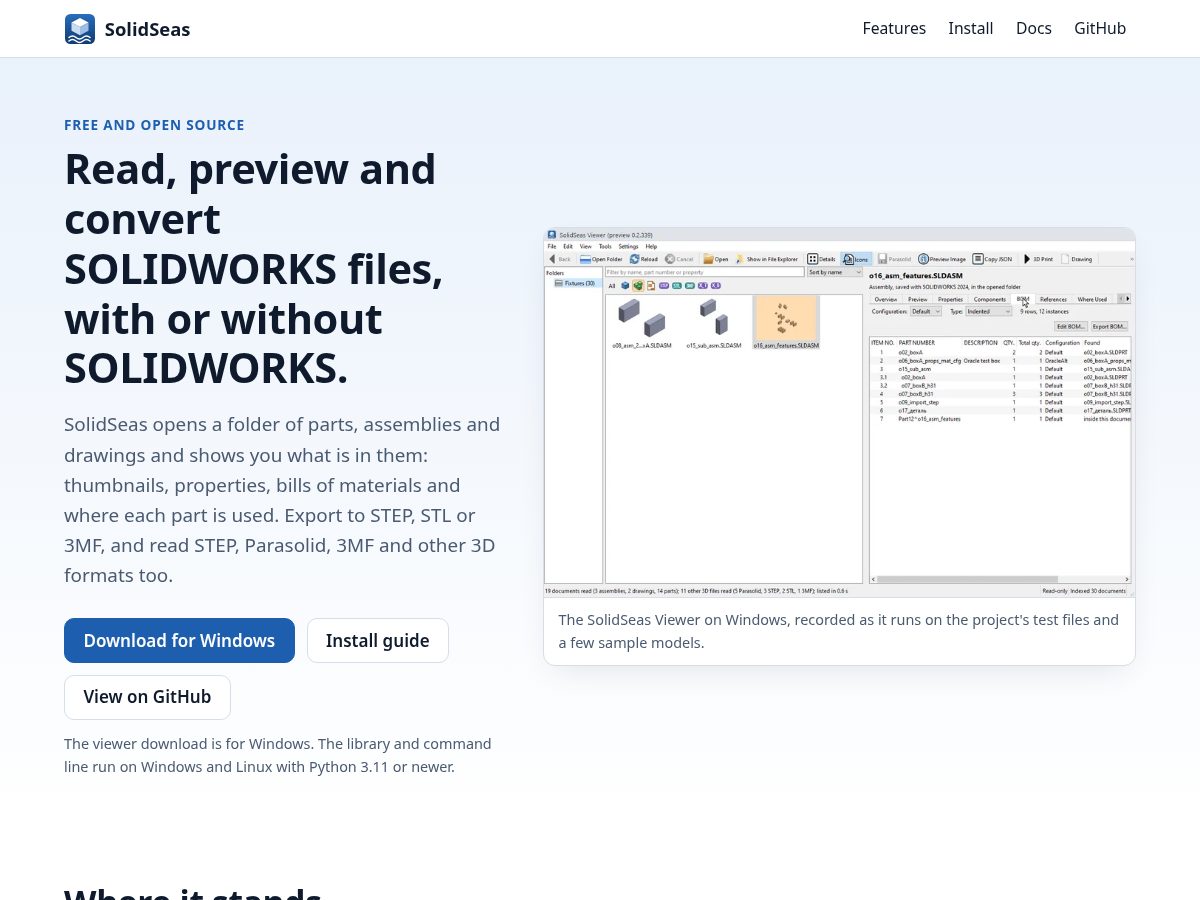Open the View menu in viewer
The image size is (1200, 900).
click(x=586, y=246)
